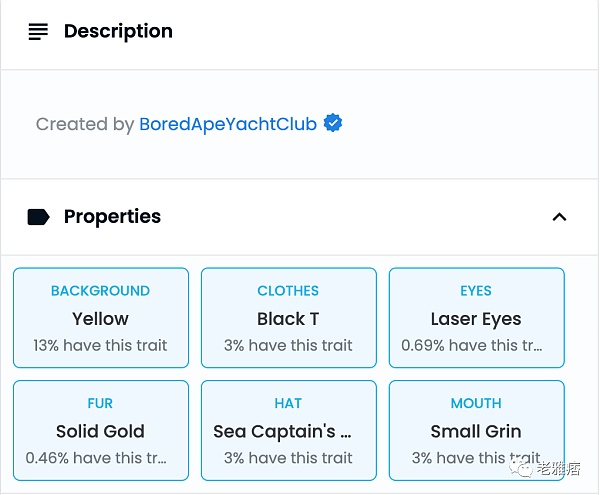Viewport: 600px width, 495px height.
Task: Select the Background Yellow property card
Action: [x=100, y=318]
